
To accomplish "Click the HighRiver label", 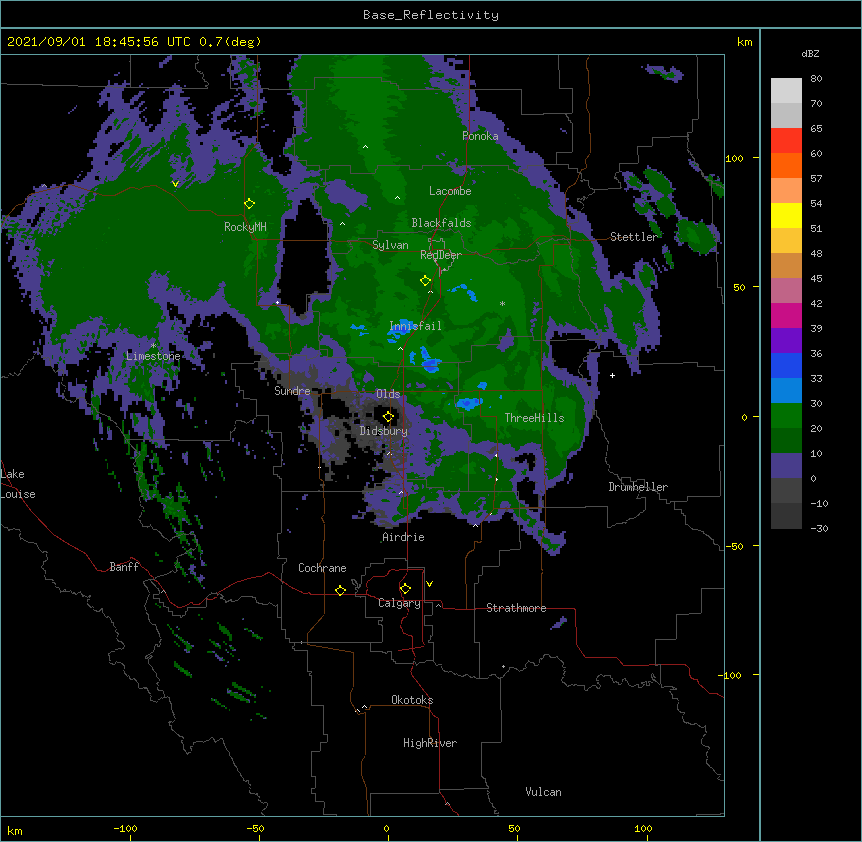I will coord(430,743).
